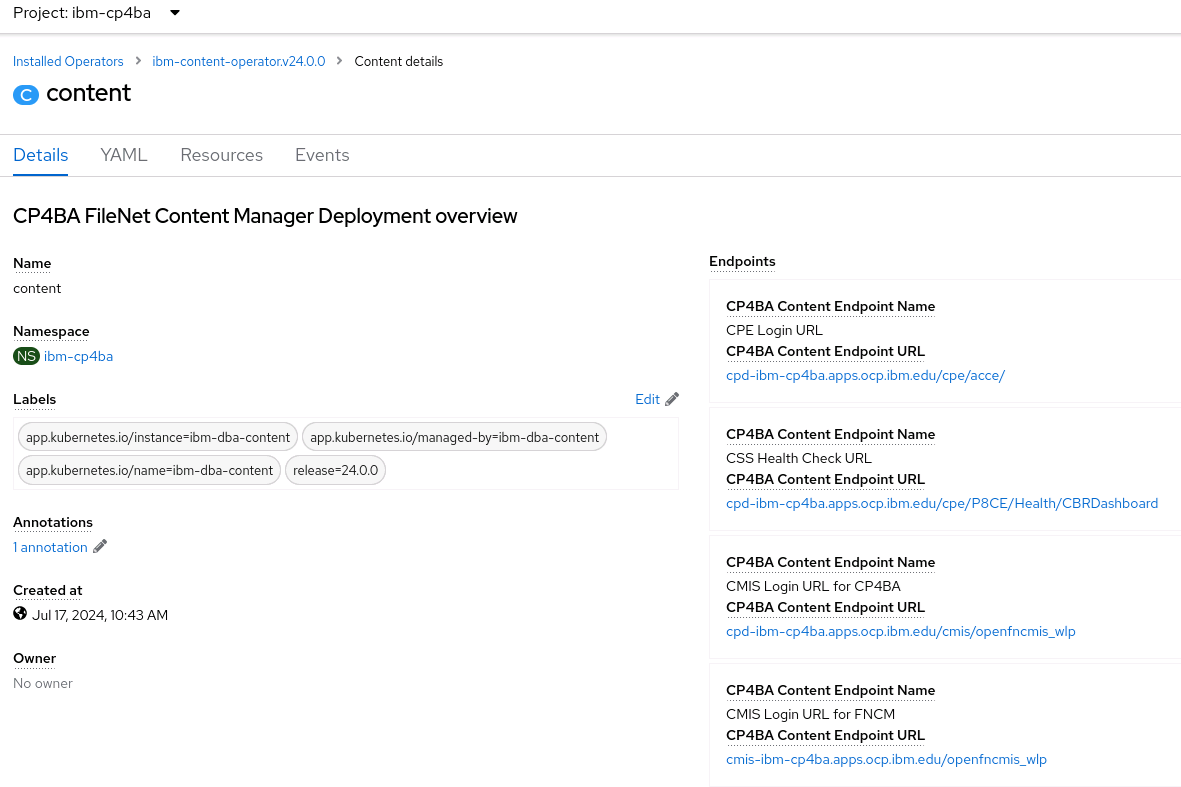Open the Resources tab
The image size is (1181, 787).
coord(221,155)
